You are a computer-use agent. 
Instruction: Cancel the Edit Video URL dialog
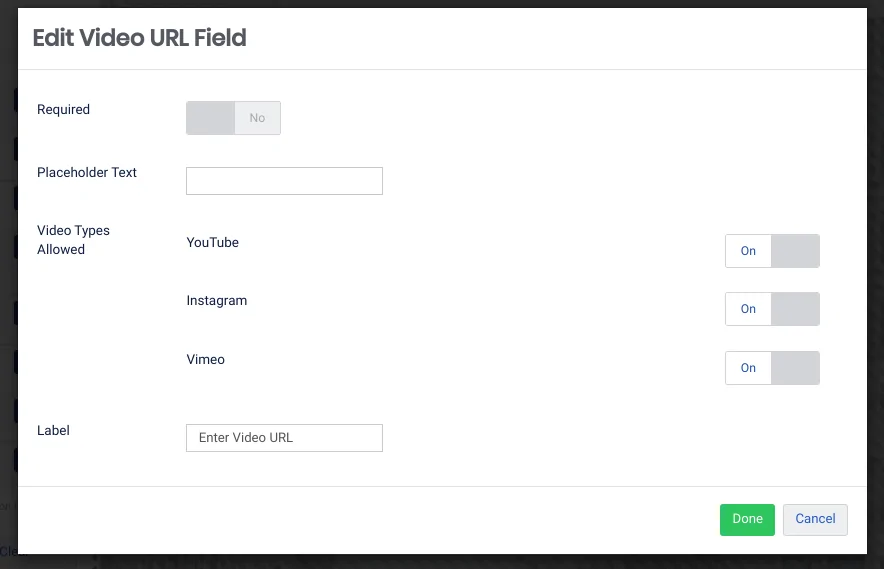click(x=815, y=519)
